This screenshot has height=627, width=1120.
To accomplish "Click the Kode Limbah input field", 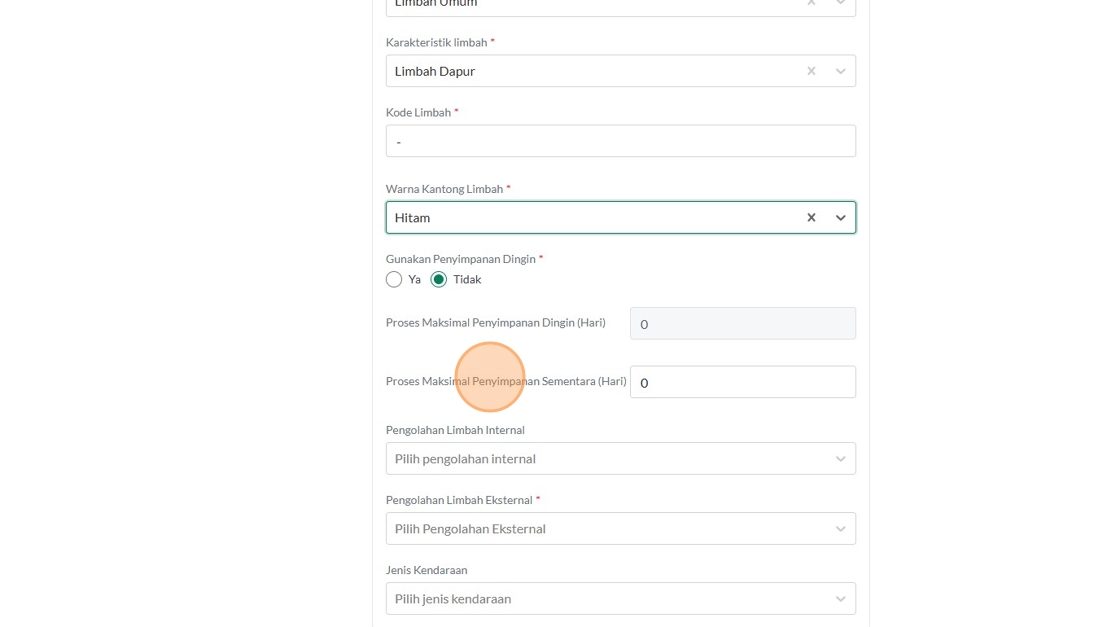I will tap(620, 141).
